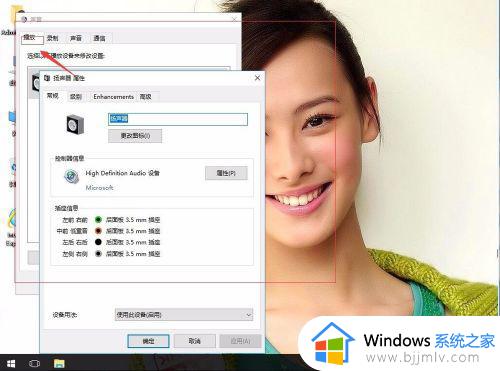Select the 录制 tab in the Sound window
500x371 pixels.
coord(52,38)
